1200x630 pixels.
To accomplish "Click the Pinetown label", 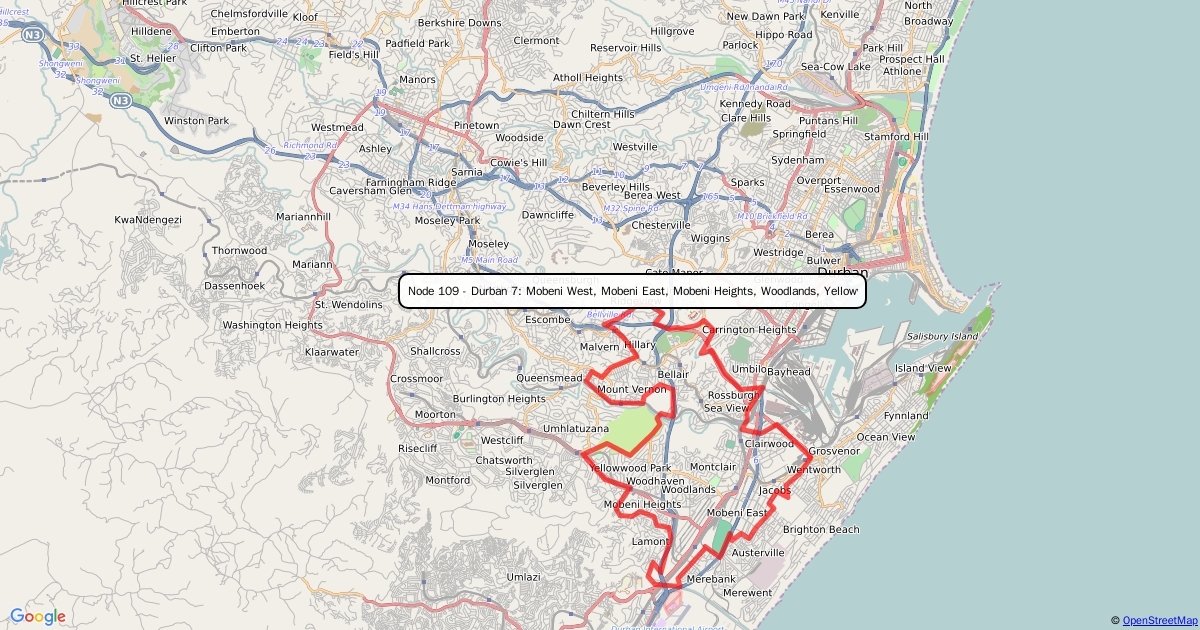I will click(x=476, y=126).
